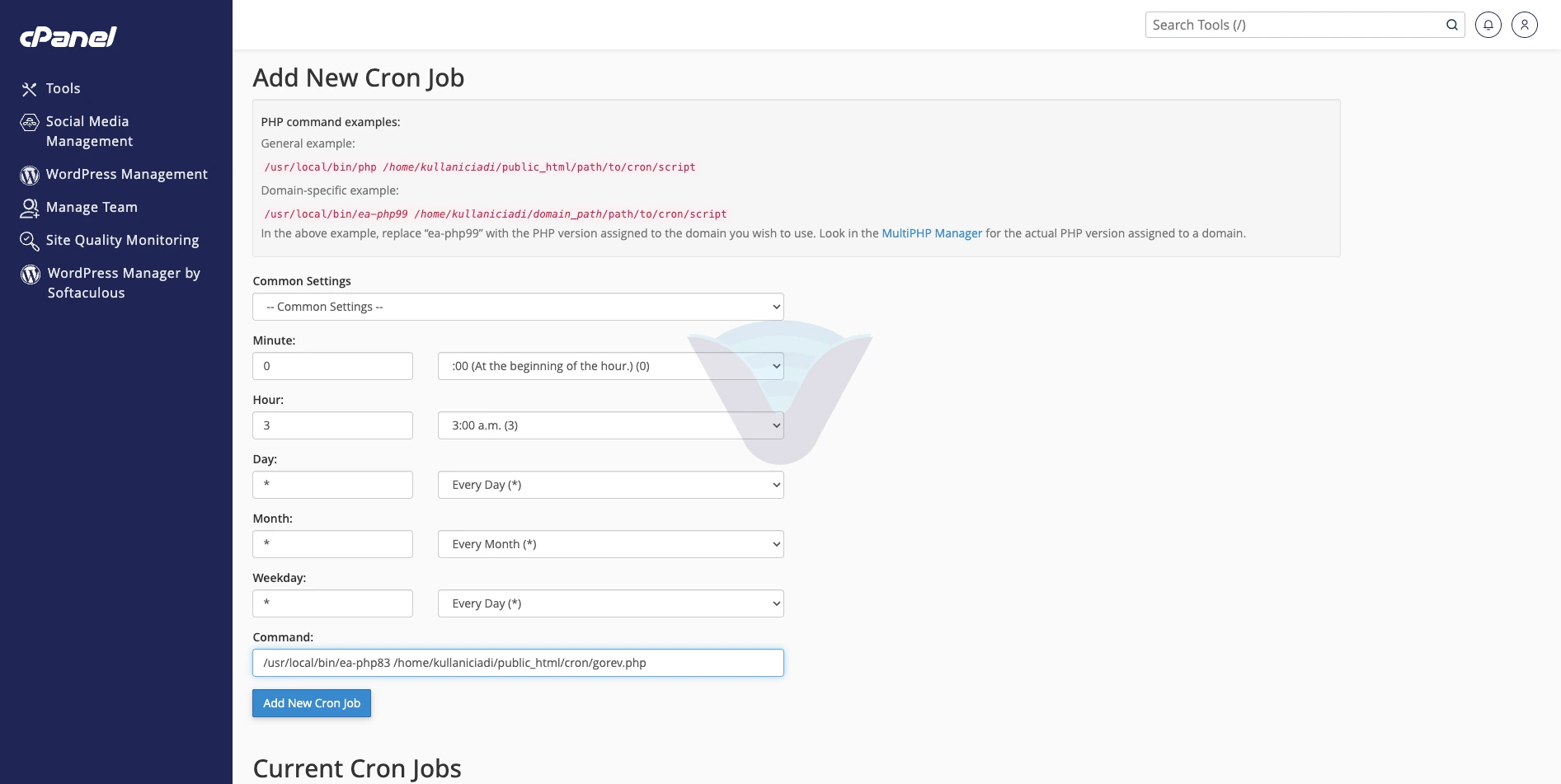Click the Weekday text field

(x=332, y=603)
